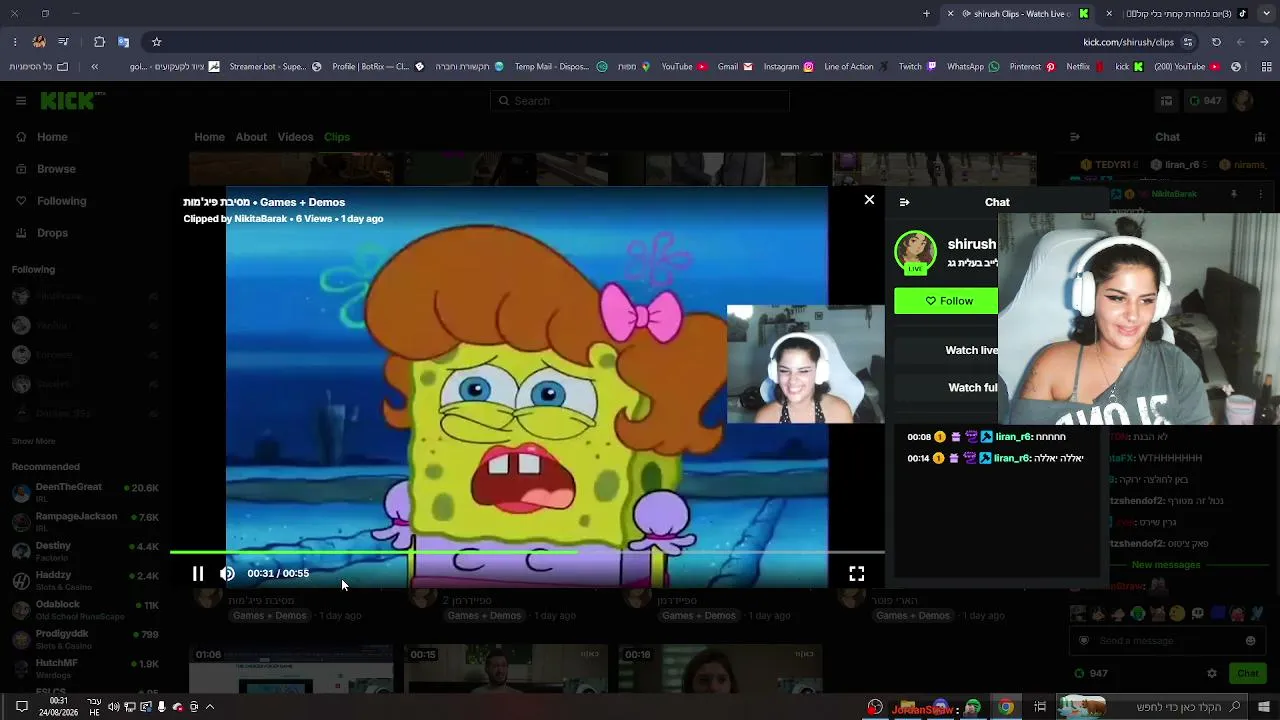
Task: Collapse the live stream Chat sidebar
Action: (1075, 137)
